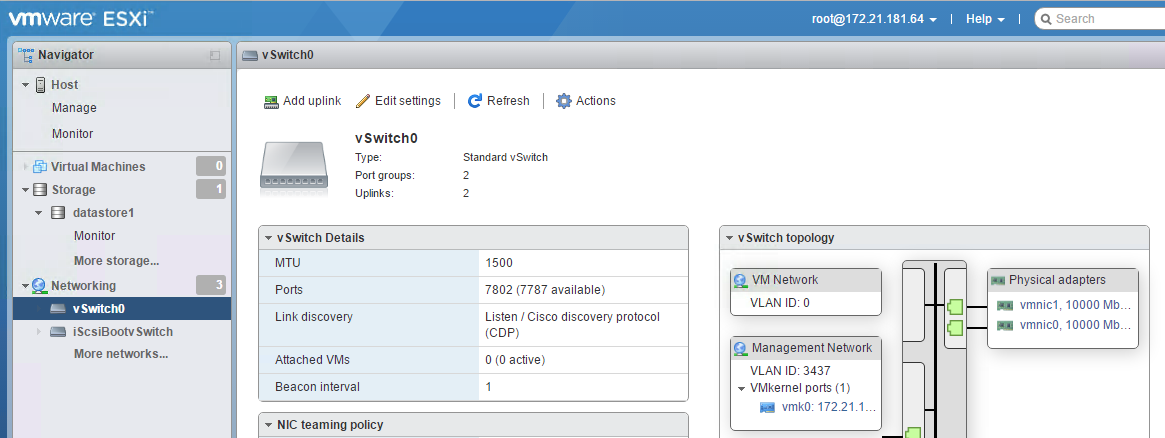Click the Attached VMs value 0 (0 active)

coord(515,360)
